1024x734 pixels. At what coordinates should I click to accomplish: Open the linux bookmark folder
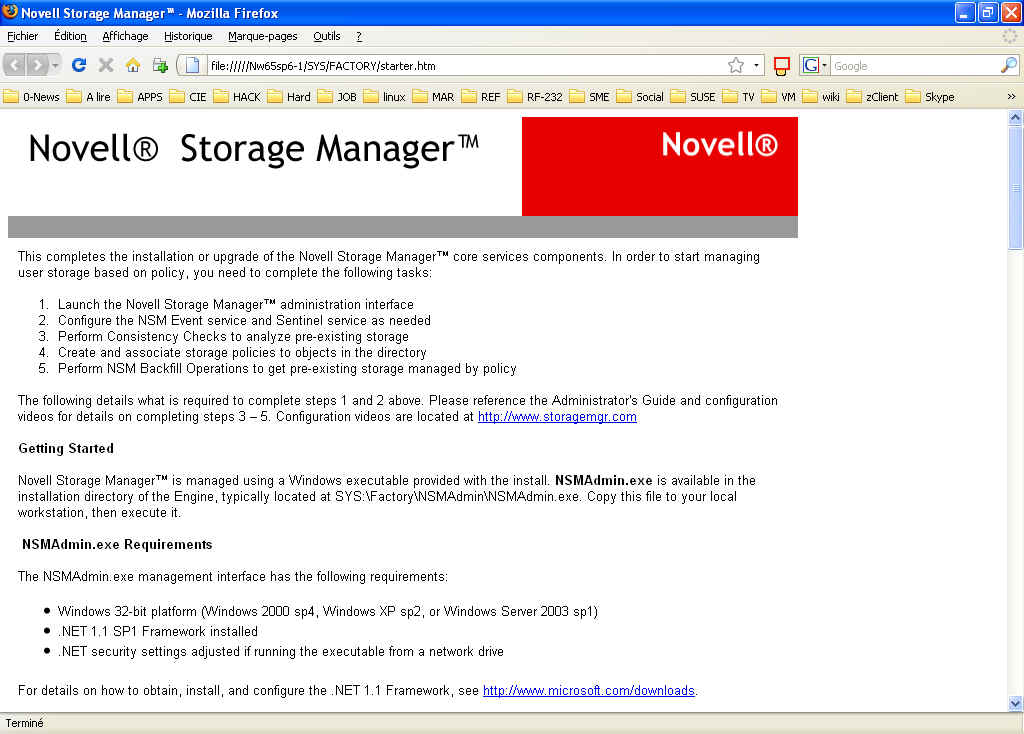click(385, 97)
